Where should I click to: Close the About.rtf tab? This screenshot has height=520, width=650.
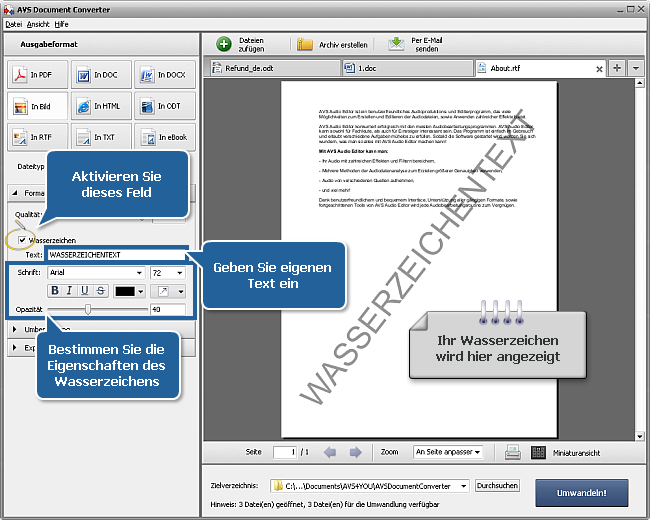tap(599, 69)
